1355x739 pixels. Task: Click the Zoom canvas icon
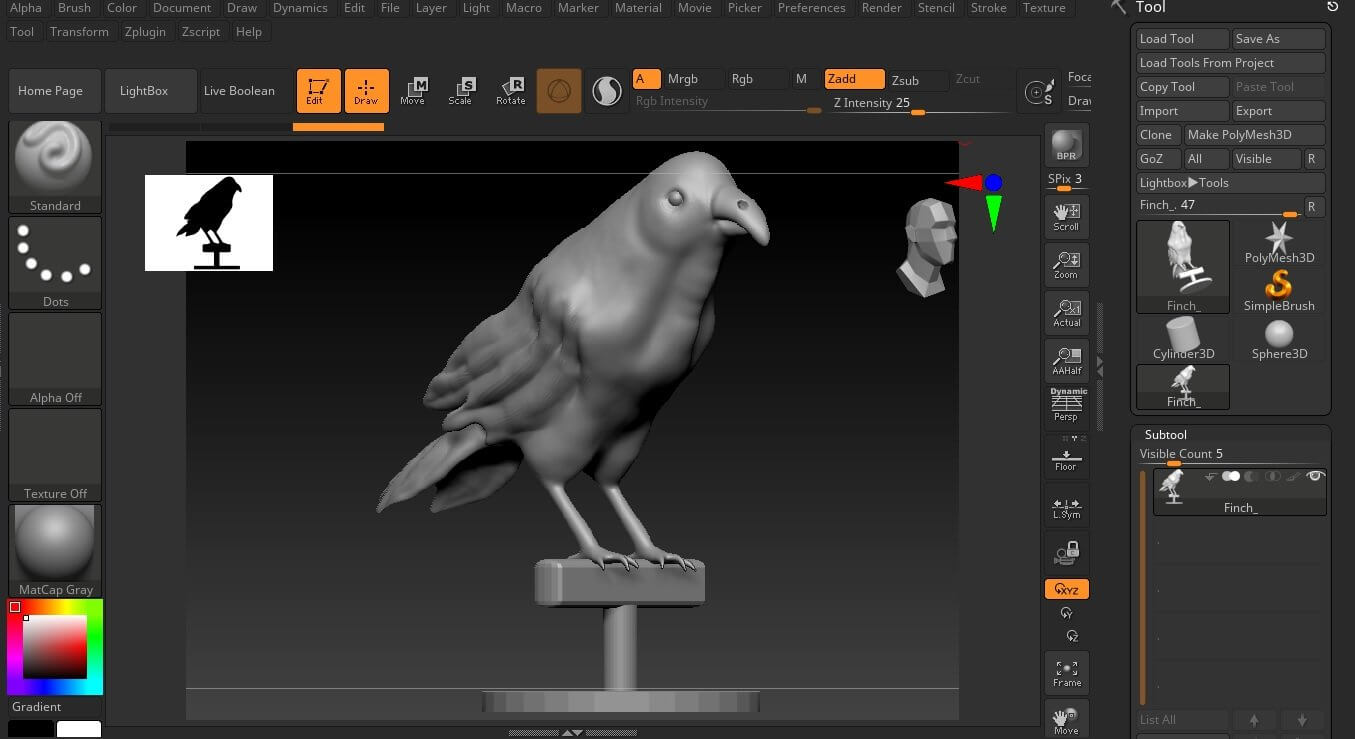click(x=1066, y=265)
